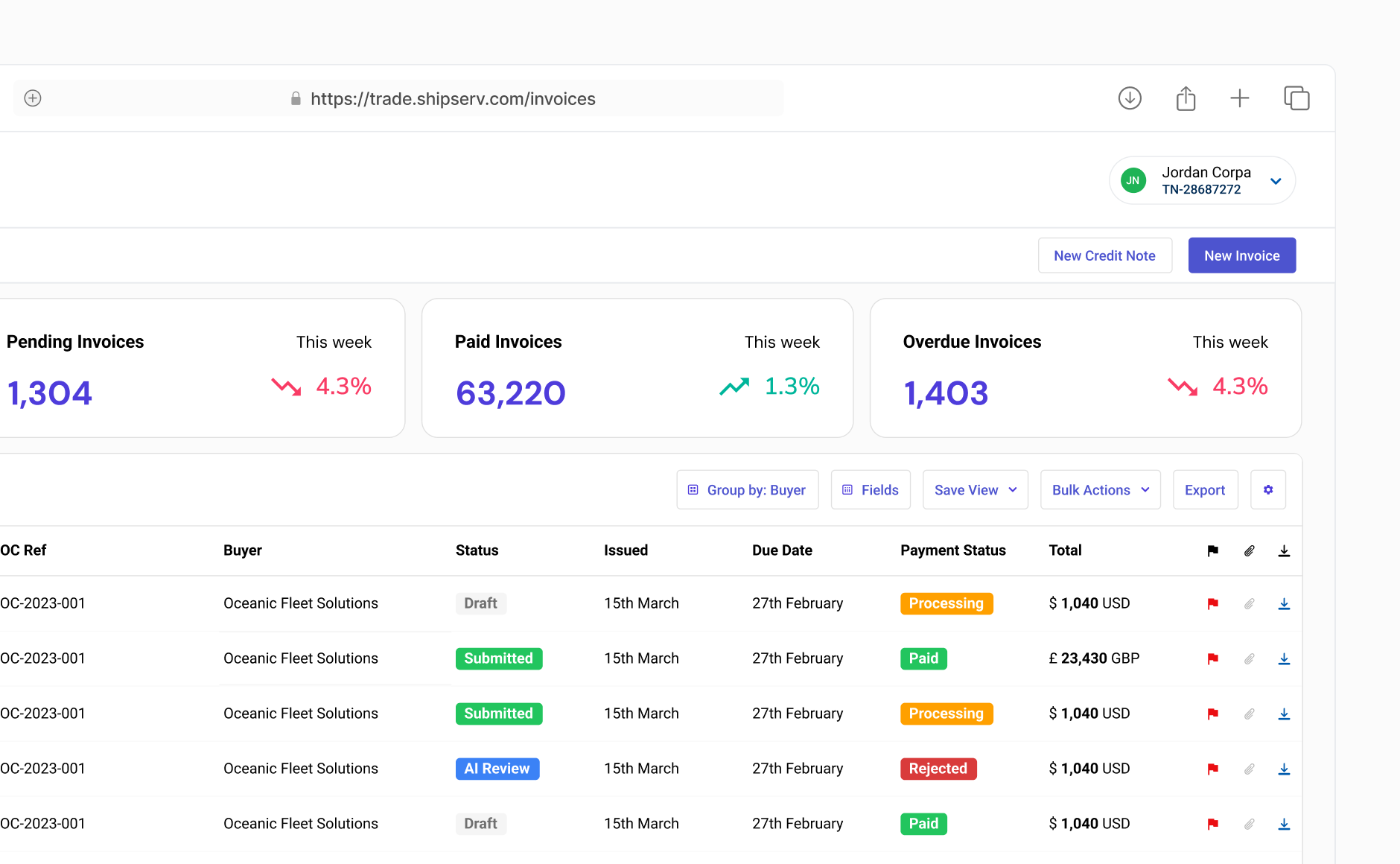Click the JN user avatar
1400x864 pixels.
(x=1133, y=180)
